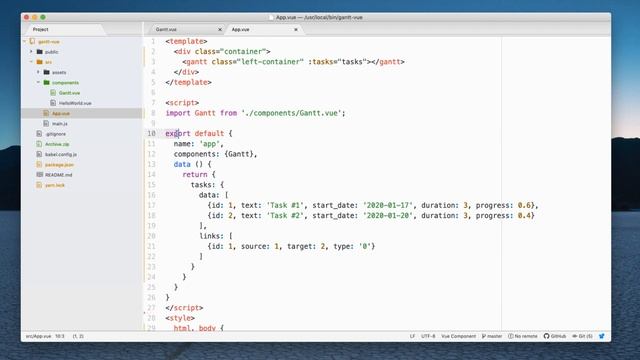Collapse the src folder arrow

coord(31,62)
